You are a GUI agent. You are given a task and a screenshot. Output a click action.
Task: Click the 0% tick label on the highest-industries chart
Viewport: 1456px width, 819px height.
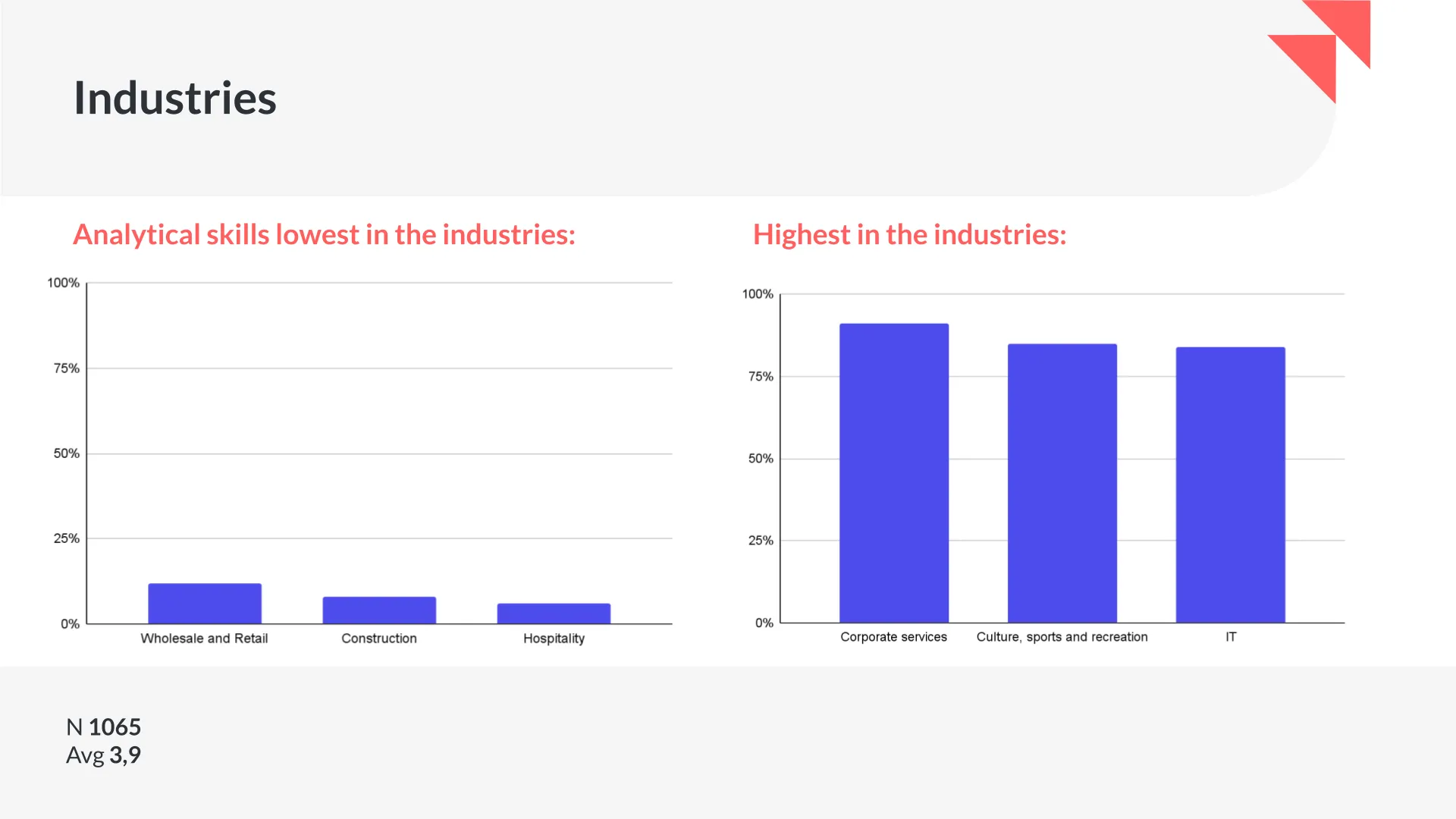(764, 623)
